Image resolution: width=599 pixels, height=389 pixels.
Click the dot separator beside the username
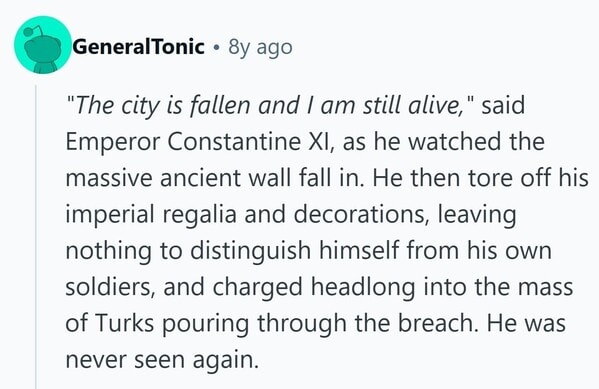(x=217, y=48)
